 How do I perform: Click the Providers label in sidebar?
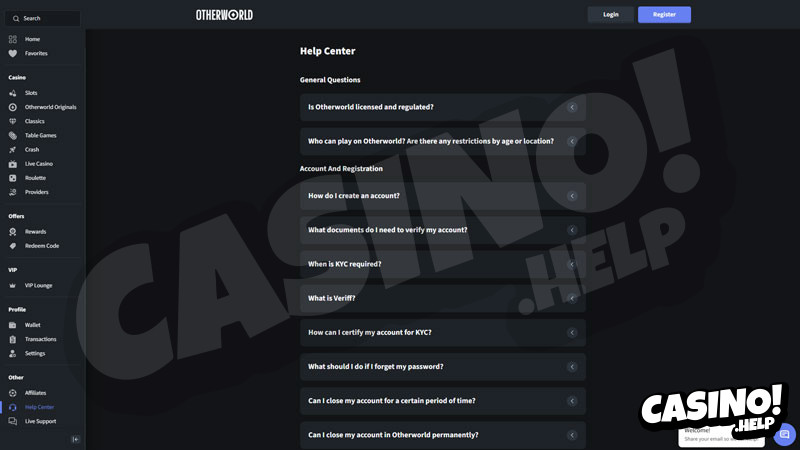(37, 192)
